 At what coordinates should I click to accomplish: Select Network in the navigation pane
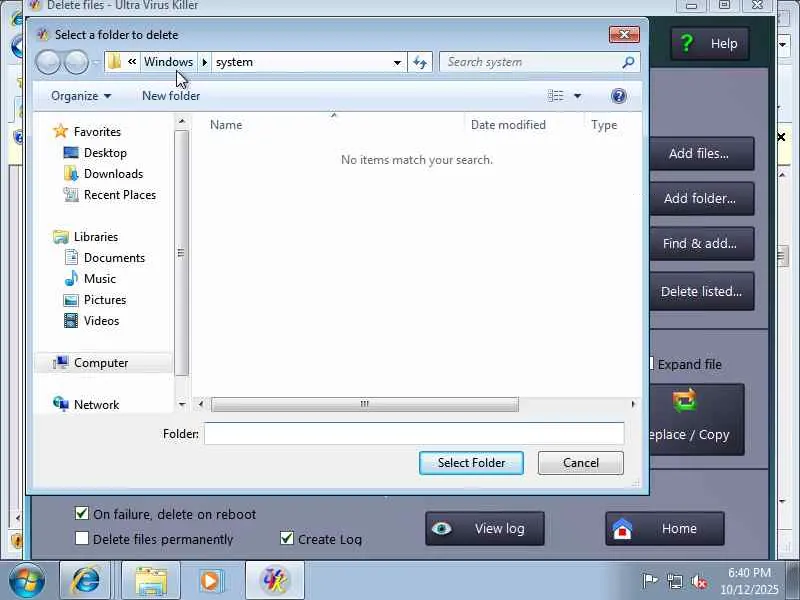[96, 405]
